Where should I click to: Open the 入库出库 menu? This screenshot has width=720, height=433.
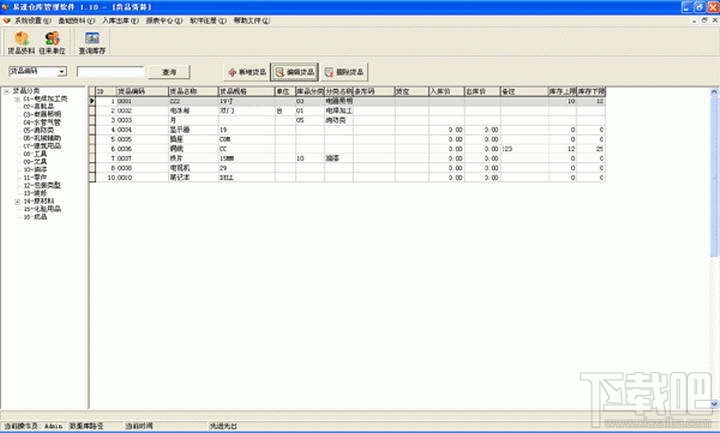tap(120, 21)
